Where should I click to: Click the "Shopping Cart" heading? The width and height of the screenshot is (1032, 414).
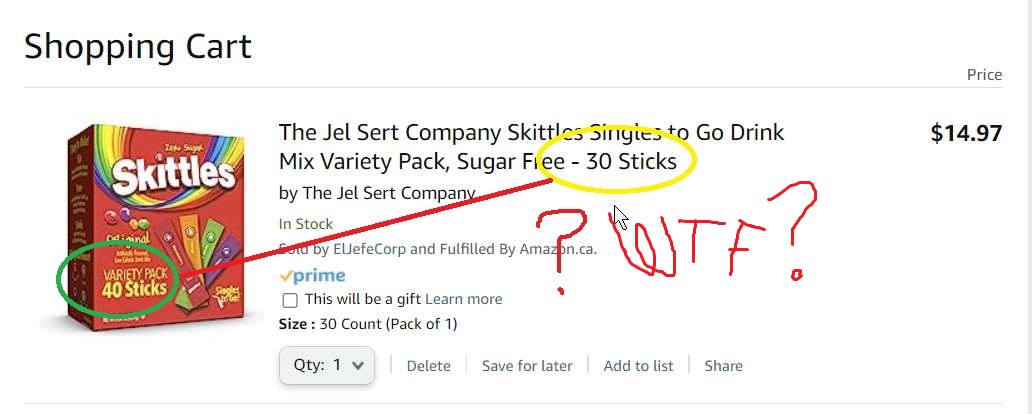138,46
